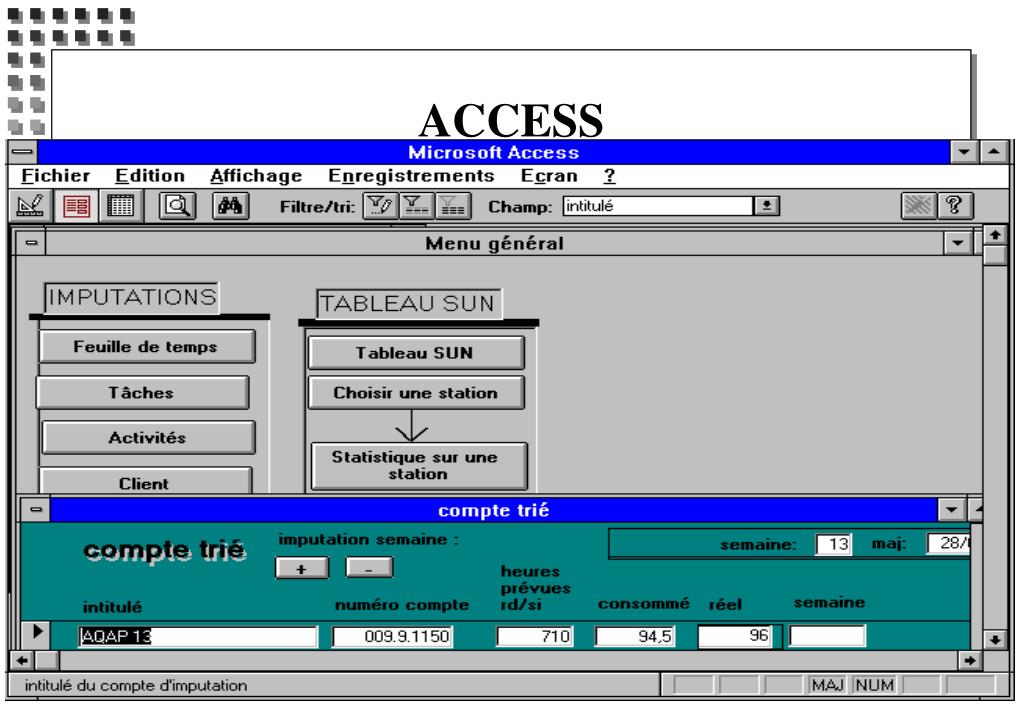Image resolution: width=1023 pixels, height=708 pixels.
Task: Minimize the Menu général window
Action: pyautogui.click(x=957, y=243)
